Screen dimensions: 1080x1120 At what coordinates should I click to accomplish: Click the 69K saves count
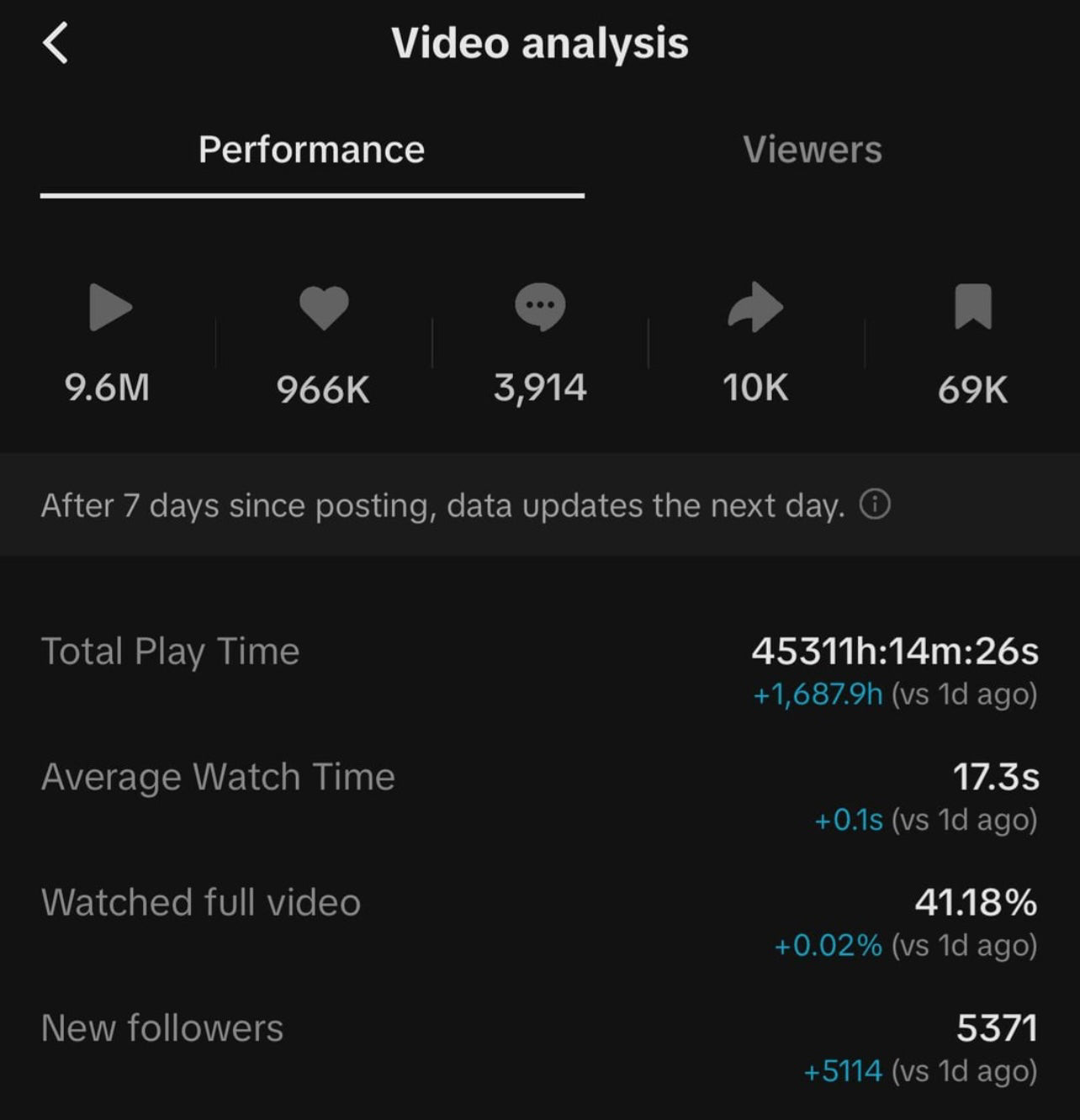click(972, 389)
